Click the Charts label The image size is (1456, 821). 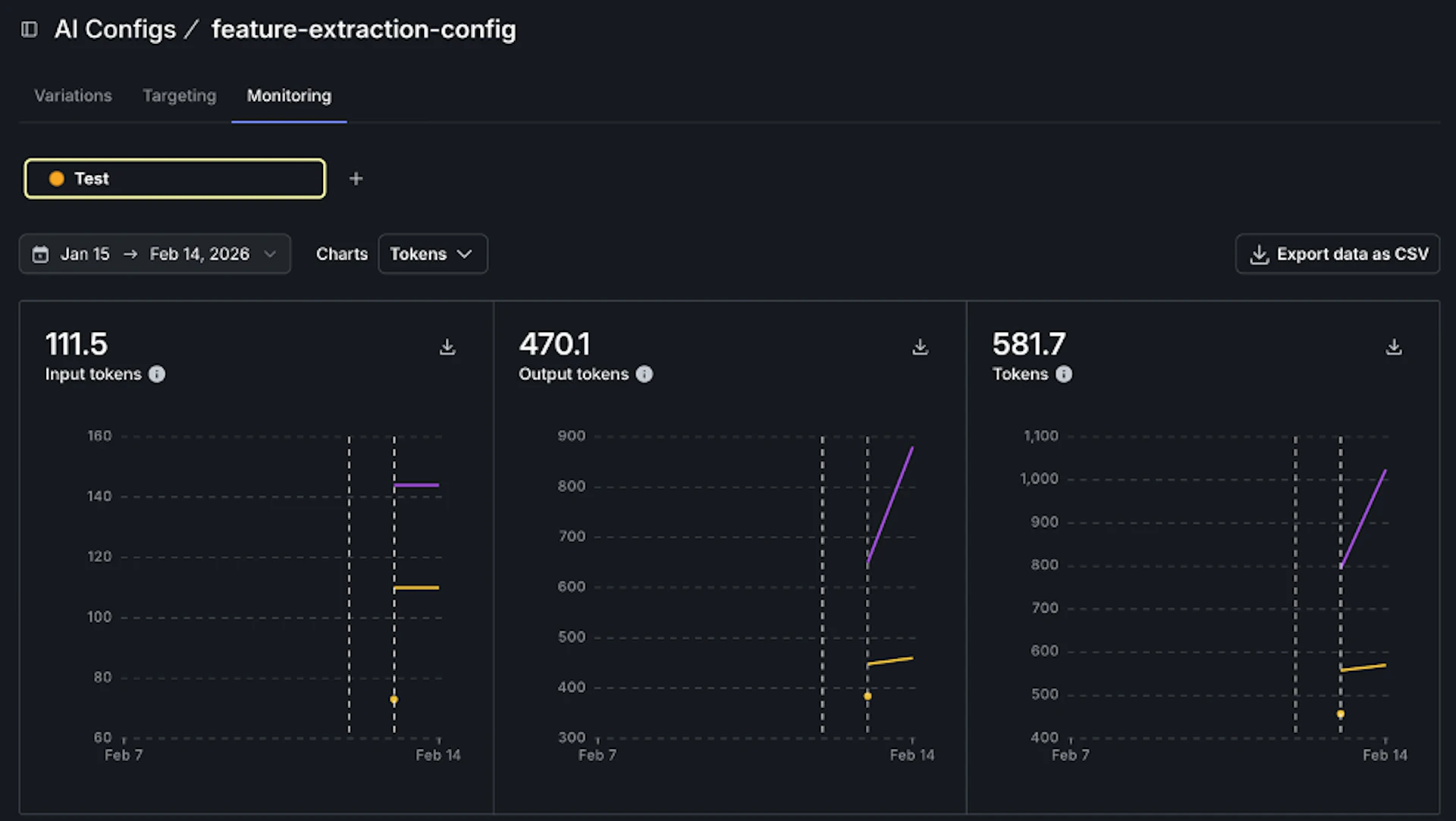(342, 254)
